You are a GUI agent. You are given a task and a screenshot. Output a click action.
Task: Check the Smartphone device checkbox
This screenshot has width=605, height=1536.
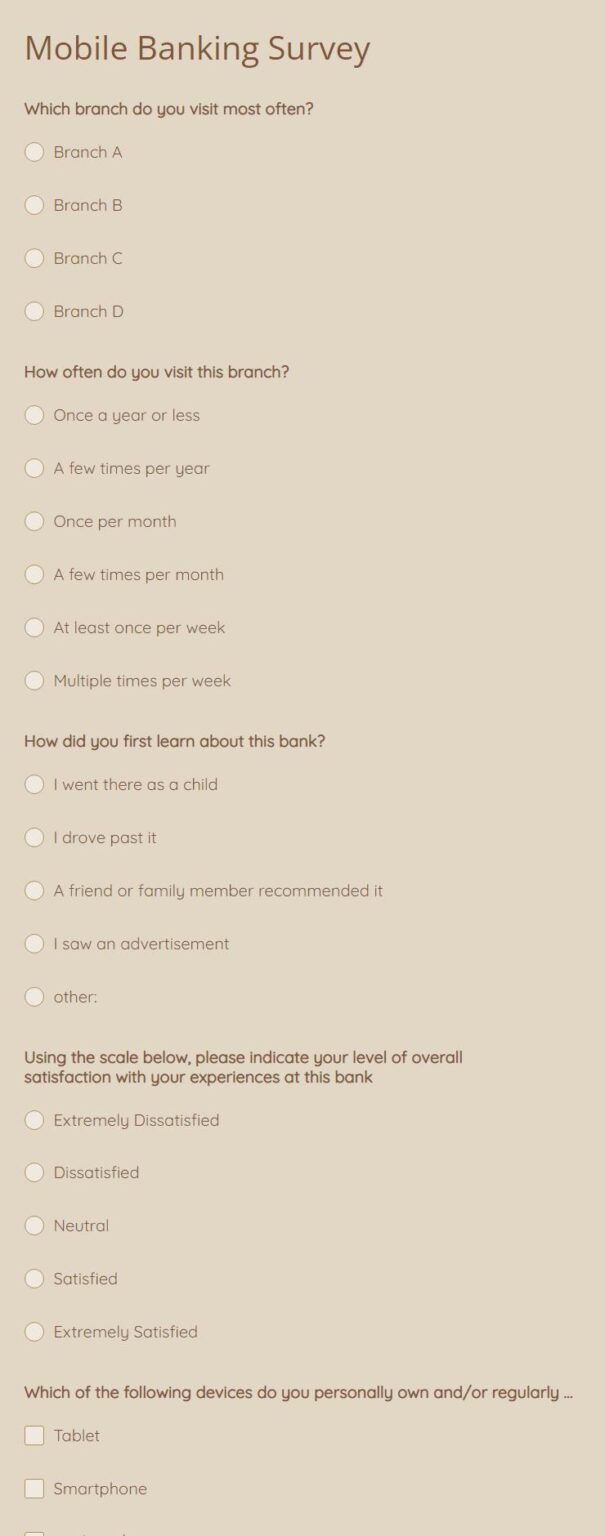[34, 1488]
